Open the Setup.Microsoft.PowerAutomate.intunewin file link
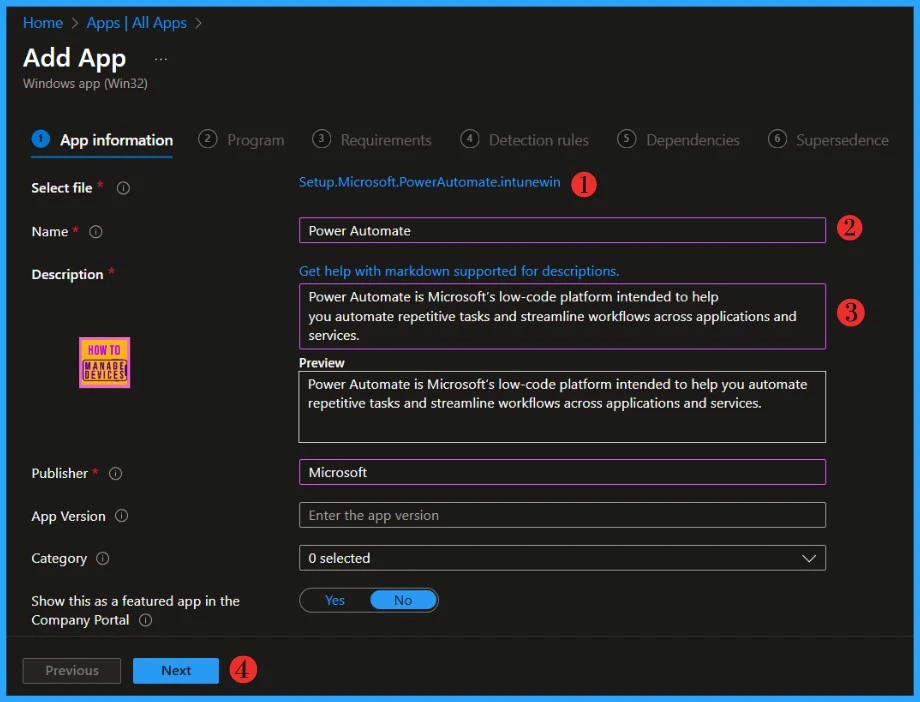 (x=429, y=182)
